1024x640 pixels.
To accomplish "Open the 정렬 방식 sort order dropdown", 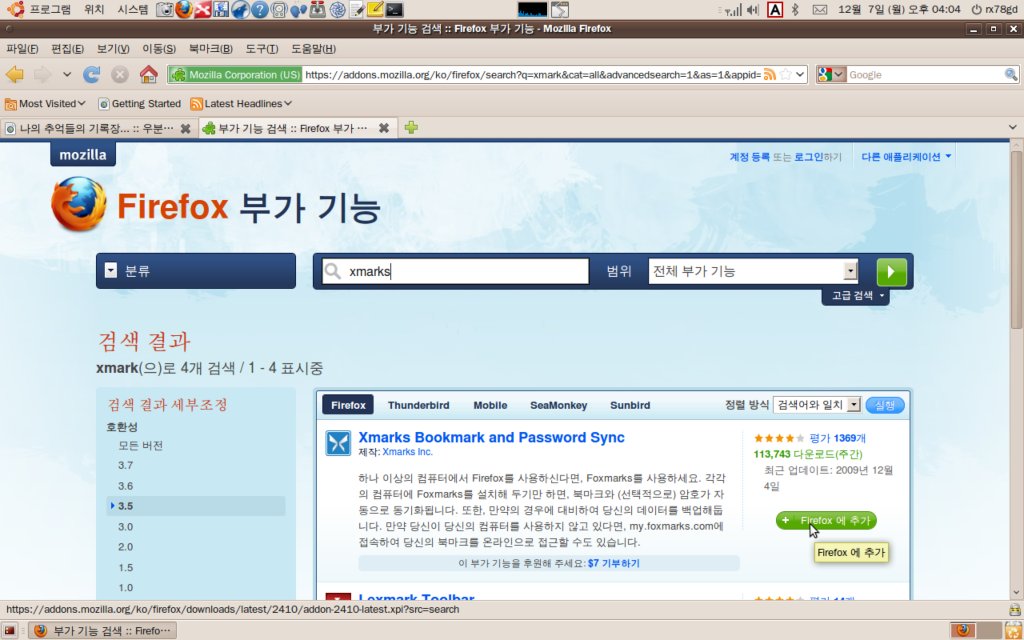I will tap(817, 405).
